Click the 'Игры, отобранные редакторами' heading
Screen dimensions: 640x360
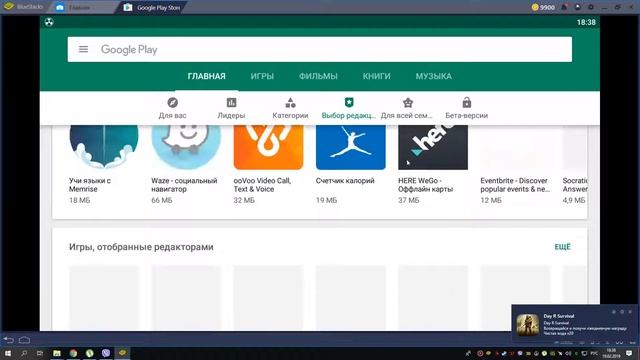click(141, 247)
